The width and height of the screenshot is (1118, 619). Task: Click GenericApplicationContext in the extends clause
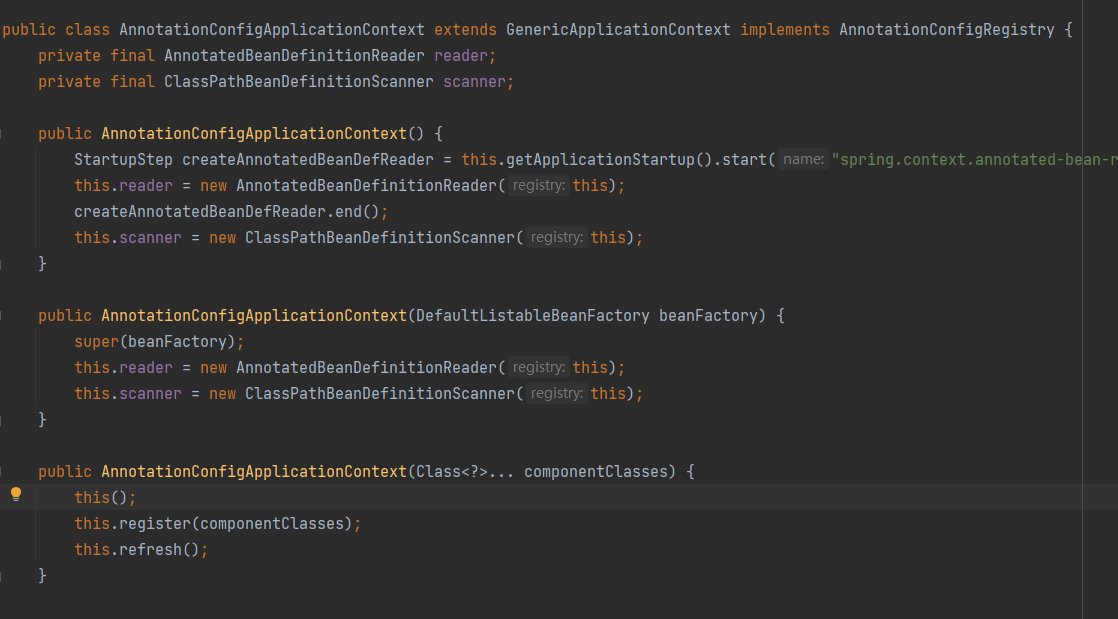click(618, 30)
